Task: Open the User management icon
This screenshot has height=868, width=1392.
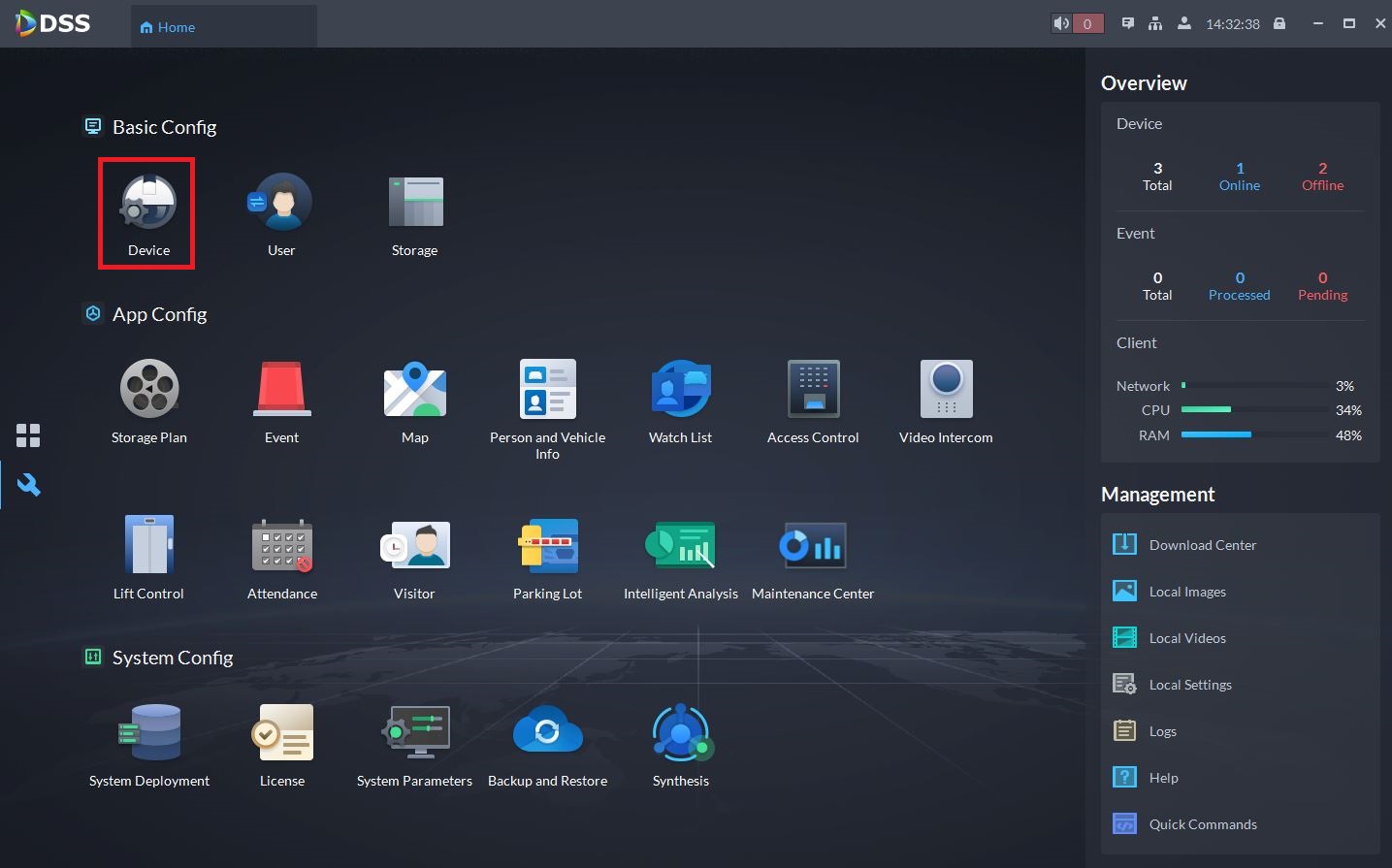Action: 281,214
